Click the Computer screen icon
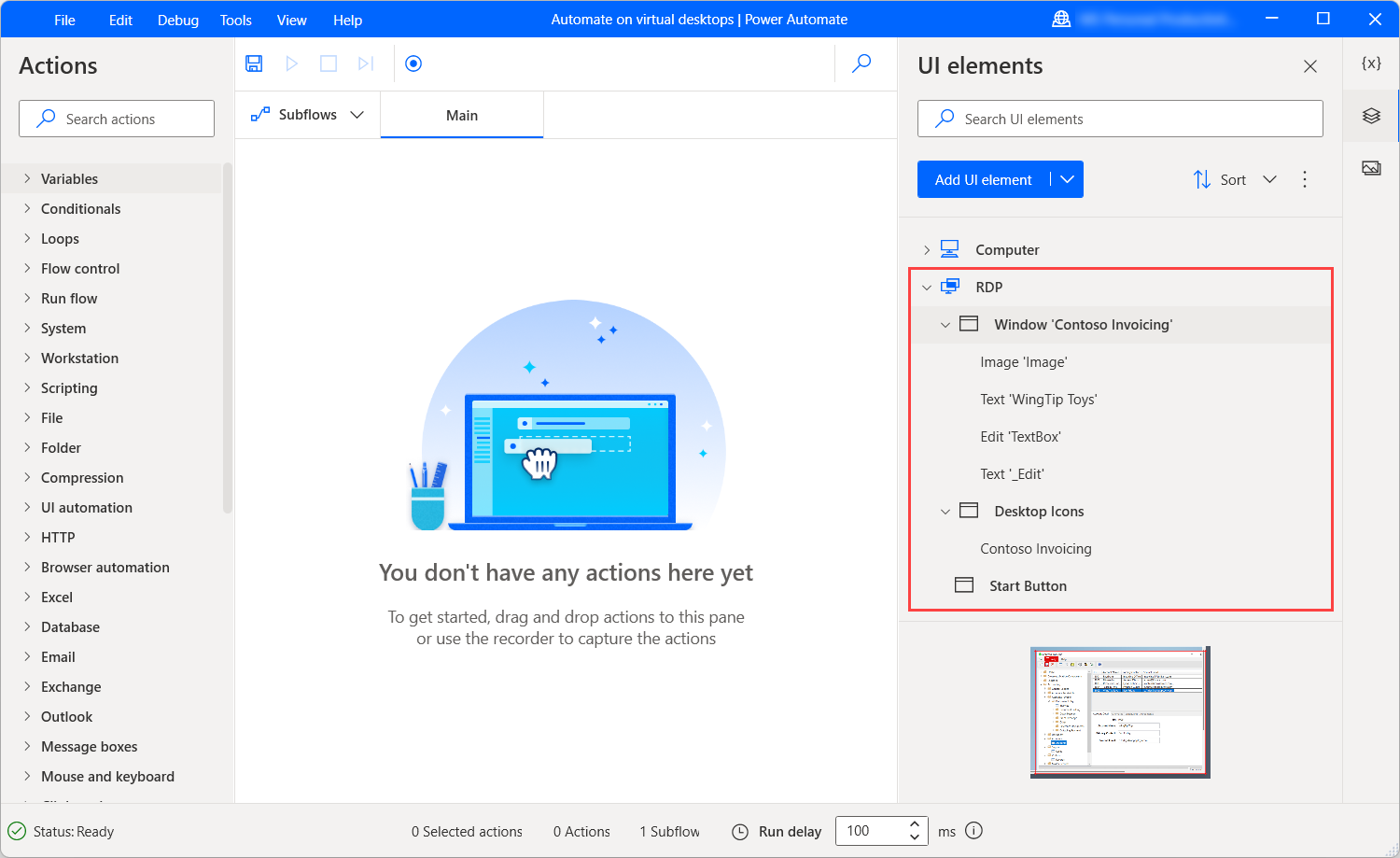Viewport: 1400px width, 858px height. 949,248
